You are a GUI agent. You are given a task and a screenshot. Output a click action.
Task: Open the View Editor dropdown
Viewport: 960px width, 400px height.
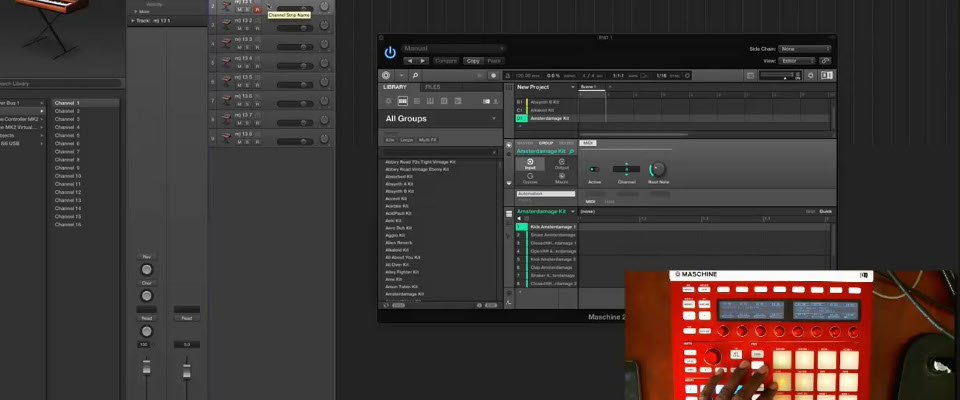coord(797,61)
